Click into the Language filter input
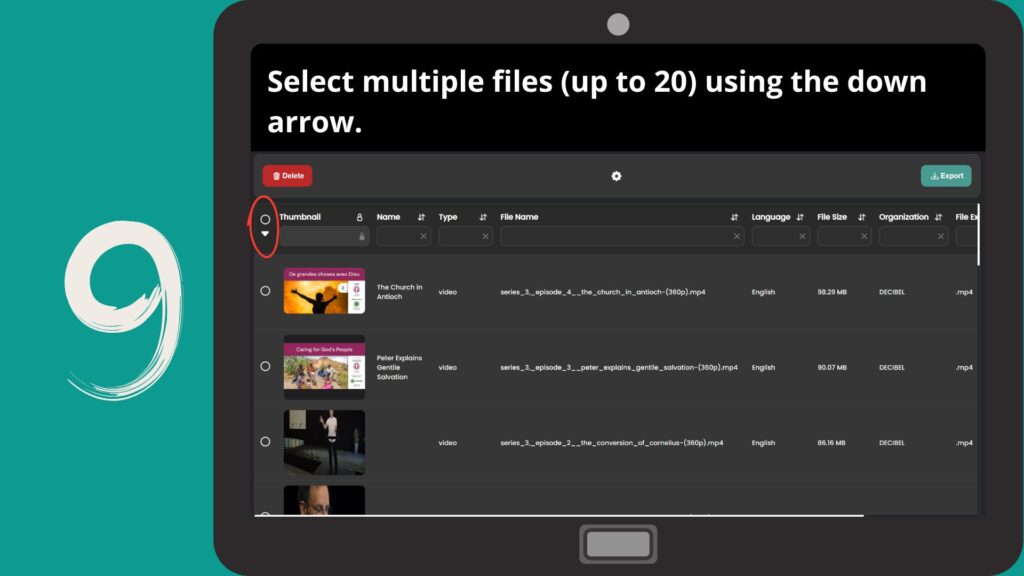Image resolution: width=1024 pixels, height=576 pixels. click(x=775, y=237)
